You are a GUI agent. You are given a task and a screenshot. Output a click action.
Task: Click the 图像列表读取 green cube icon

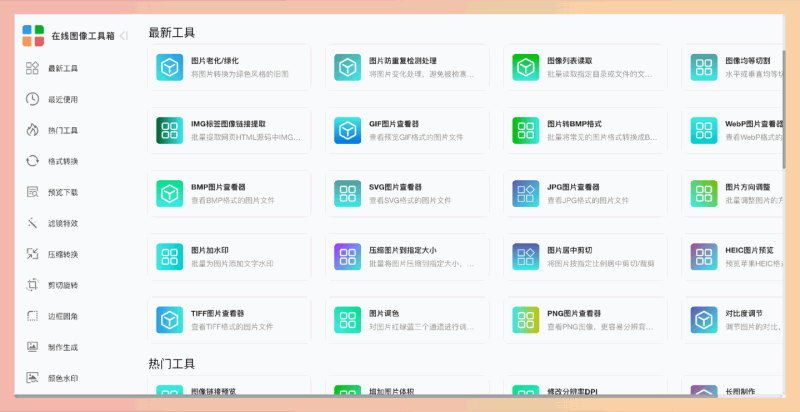526,67
